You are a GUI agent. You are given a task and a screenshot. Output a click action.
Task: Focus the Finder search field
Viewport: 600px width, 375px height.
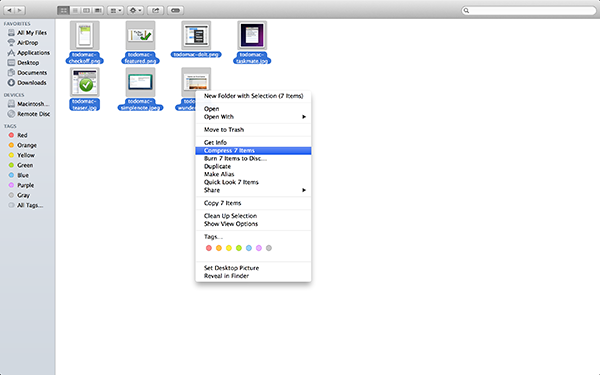pyautogui.click(x=529, y=10)
